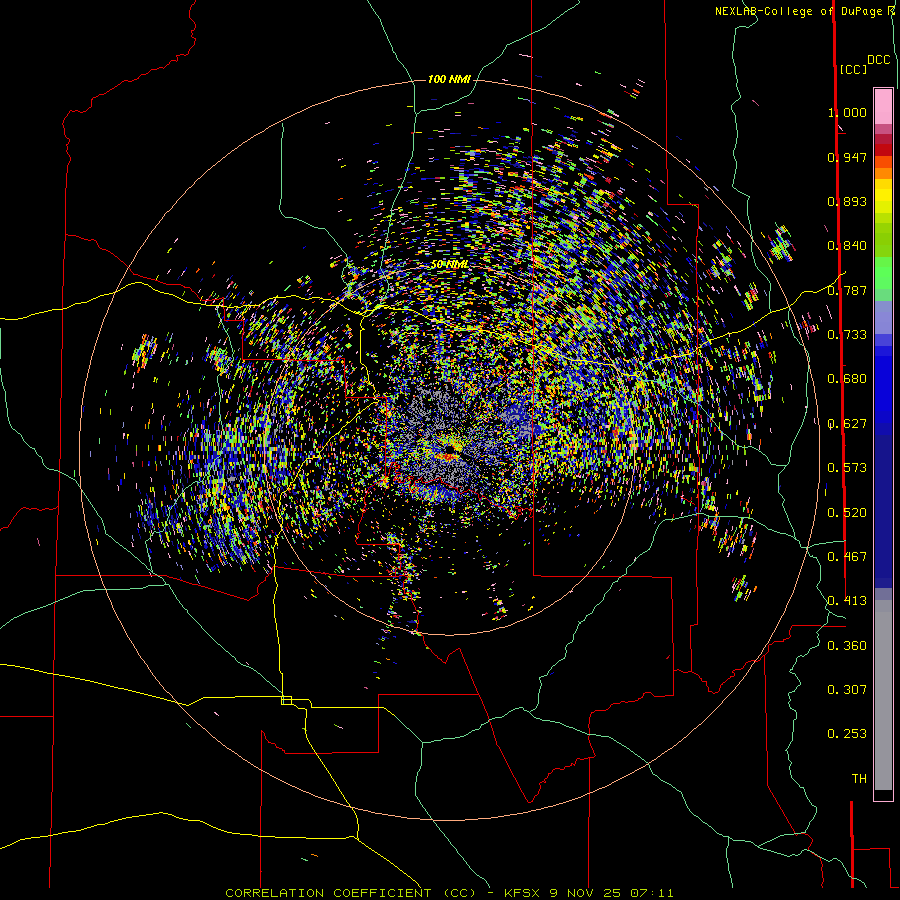Click the KFSX 9 NOV 25 07:11 timestamp

click(x=589, y=893)
